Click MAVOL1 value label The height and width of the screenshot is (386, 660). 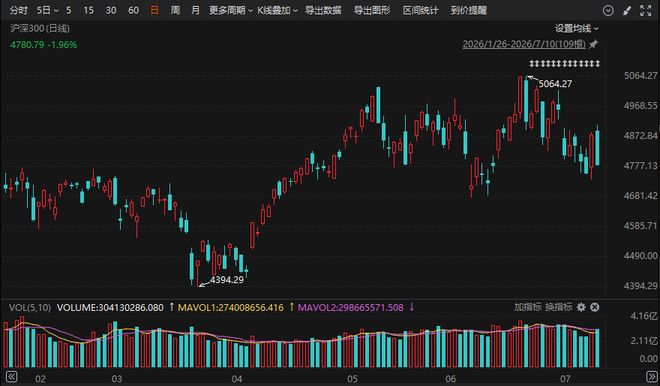231,308
